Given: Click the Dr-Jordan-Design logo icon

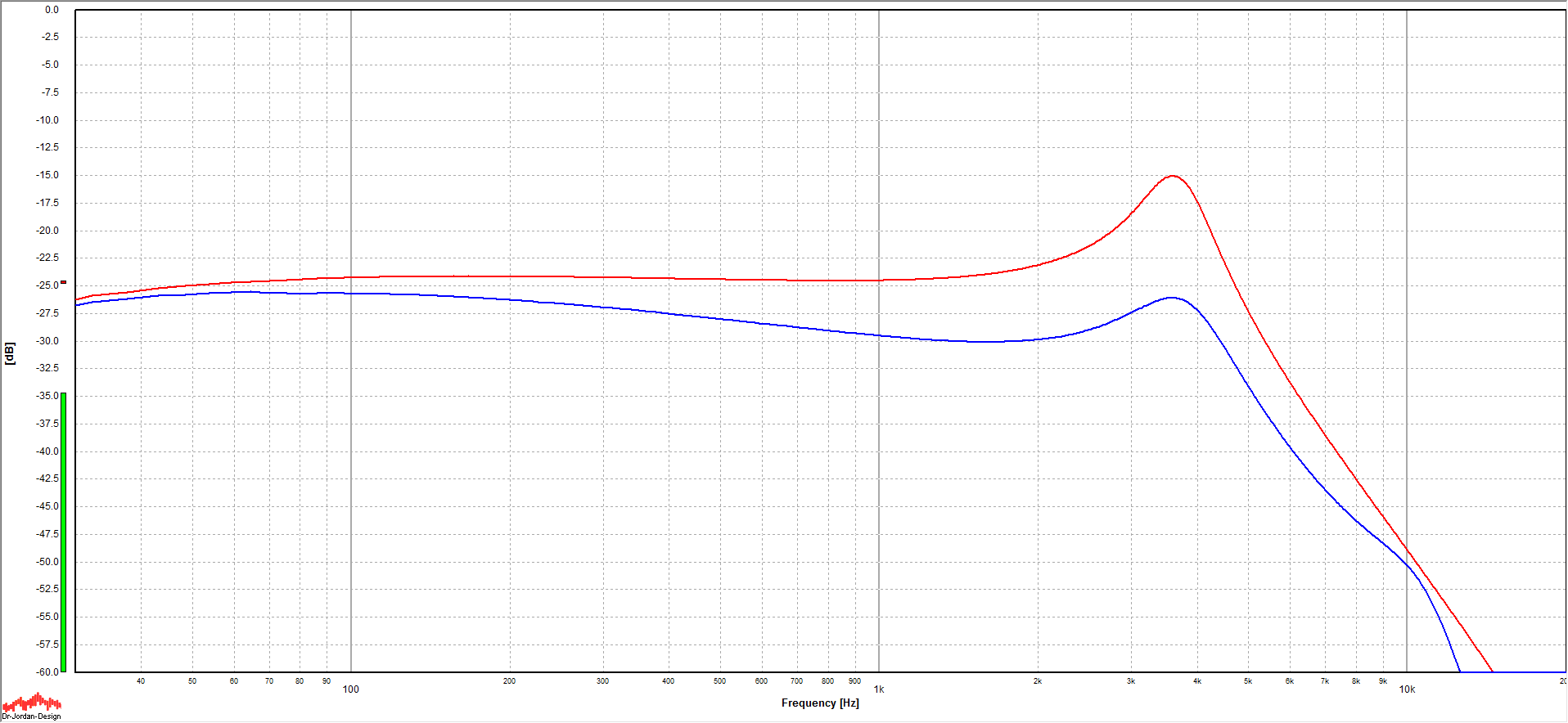Looking at the screenshot, I should [31, 704].
